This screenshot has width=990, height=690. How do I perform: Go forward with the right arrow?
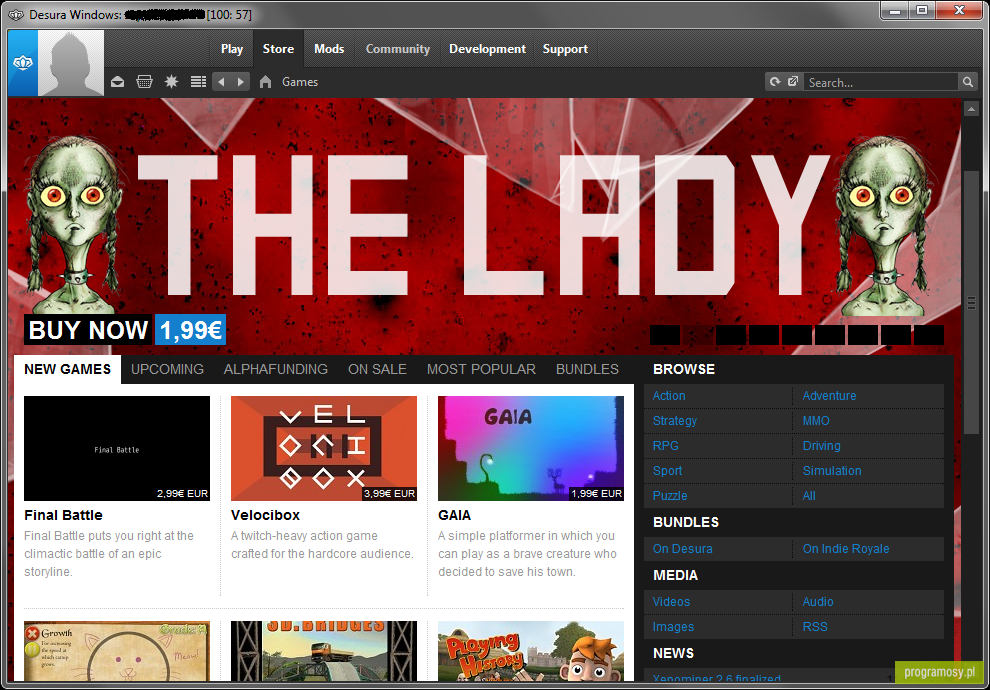pos(241,82)
